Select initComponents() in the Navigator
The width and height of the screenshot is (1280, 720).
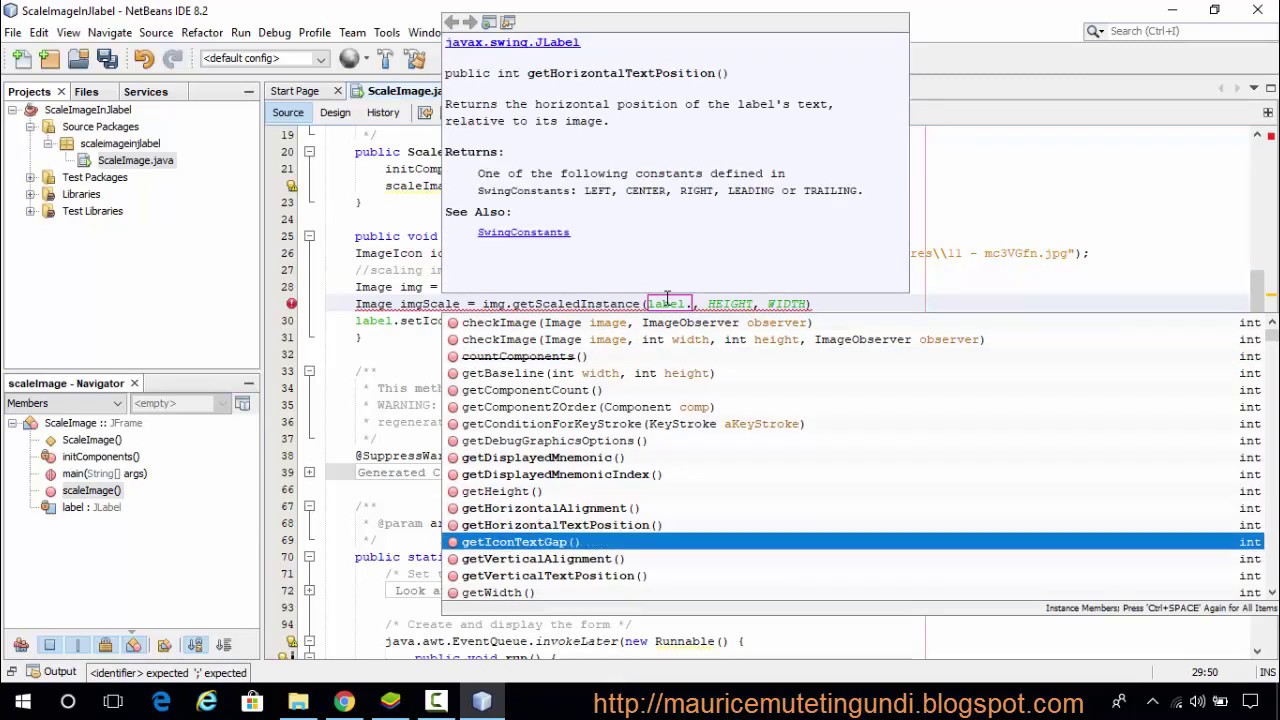point(100,457)
